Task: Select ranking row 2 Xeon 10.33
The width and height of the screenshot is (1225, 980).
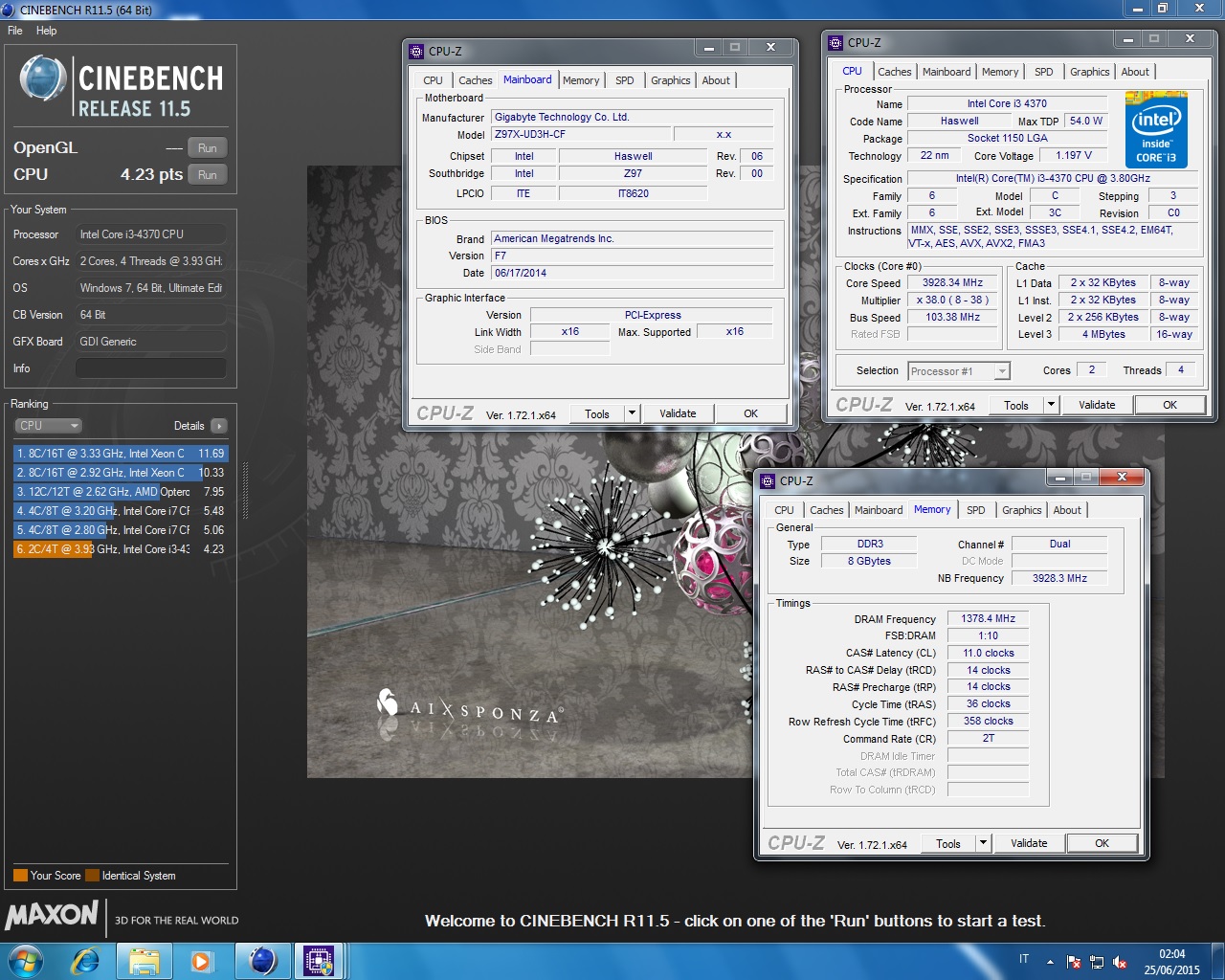Action: click(x=121, y=473)
